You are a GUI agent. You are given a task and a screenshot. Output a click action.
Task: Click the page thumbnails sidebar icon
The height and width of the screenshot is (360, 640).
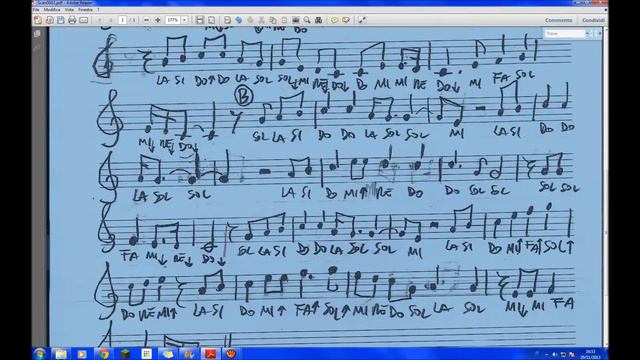37,34
